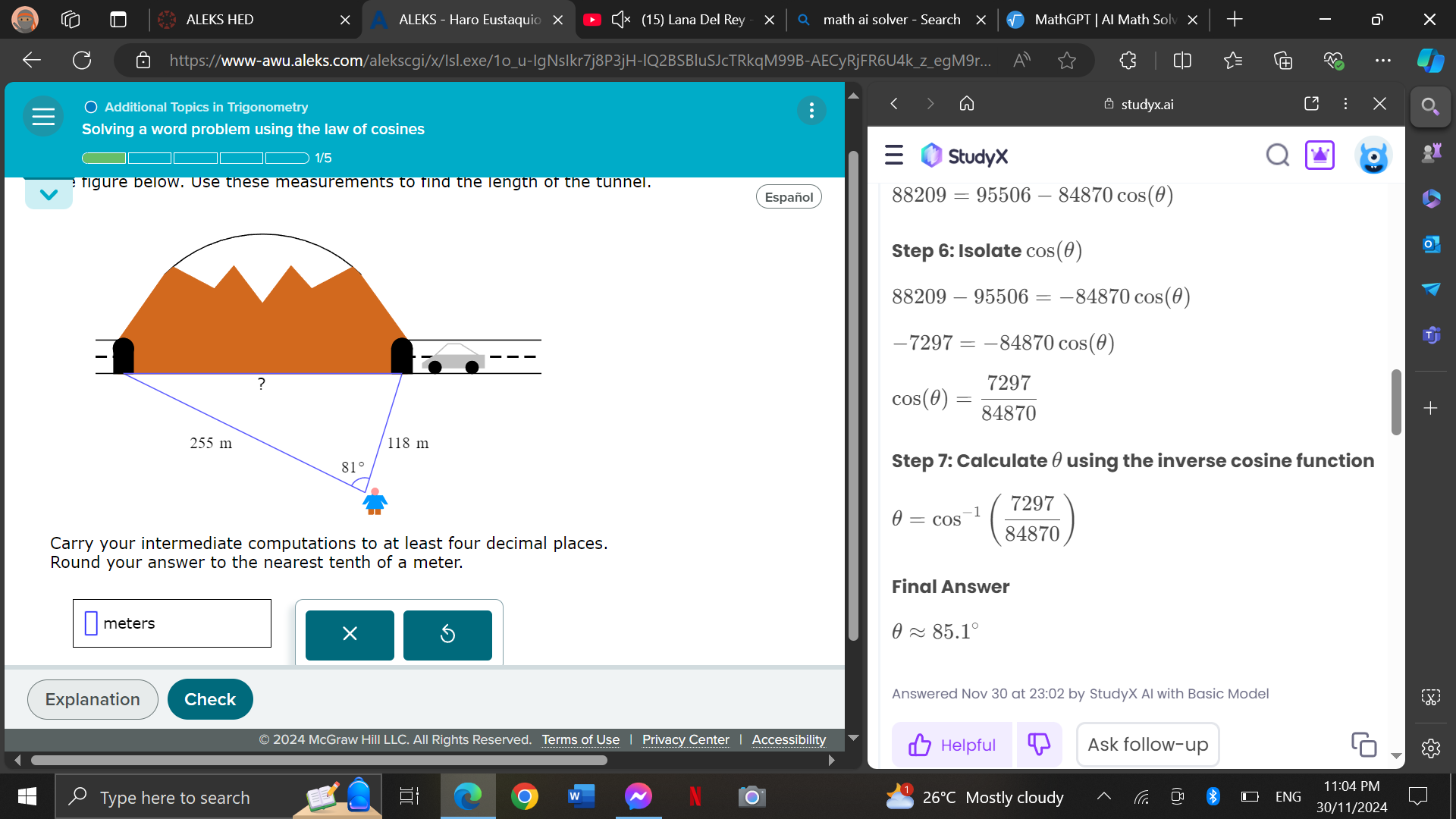Image resolution: width=1456 pixels, height=819 pixels.
Task: Go to sidebar home page
Action: pyautogui.click(x=967, y=104)
